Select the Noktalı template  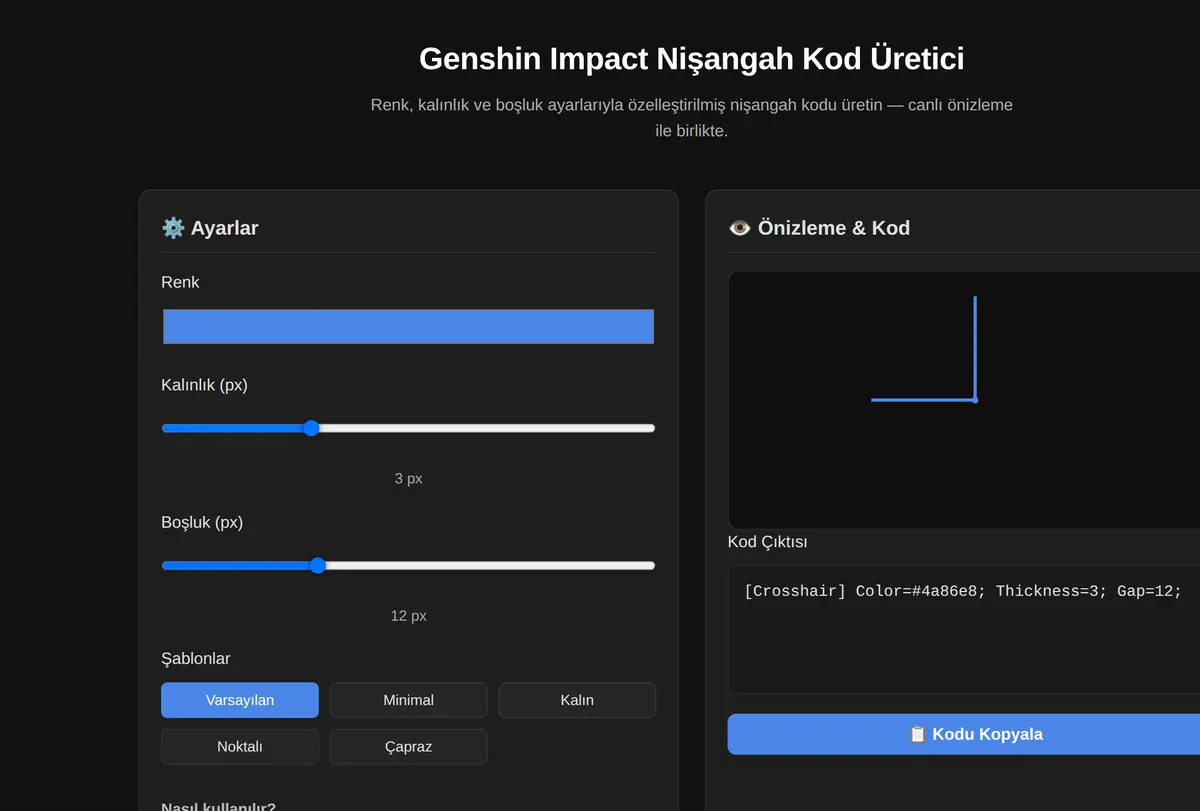tap(240, 746)
